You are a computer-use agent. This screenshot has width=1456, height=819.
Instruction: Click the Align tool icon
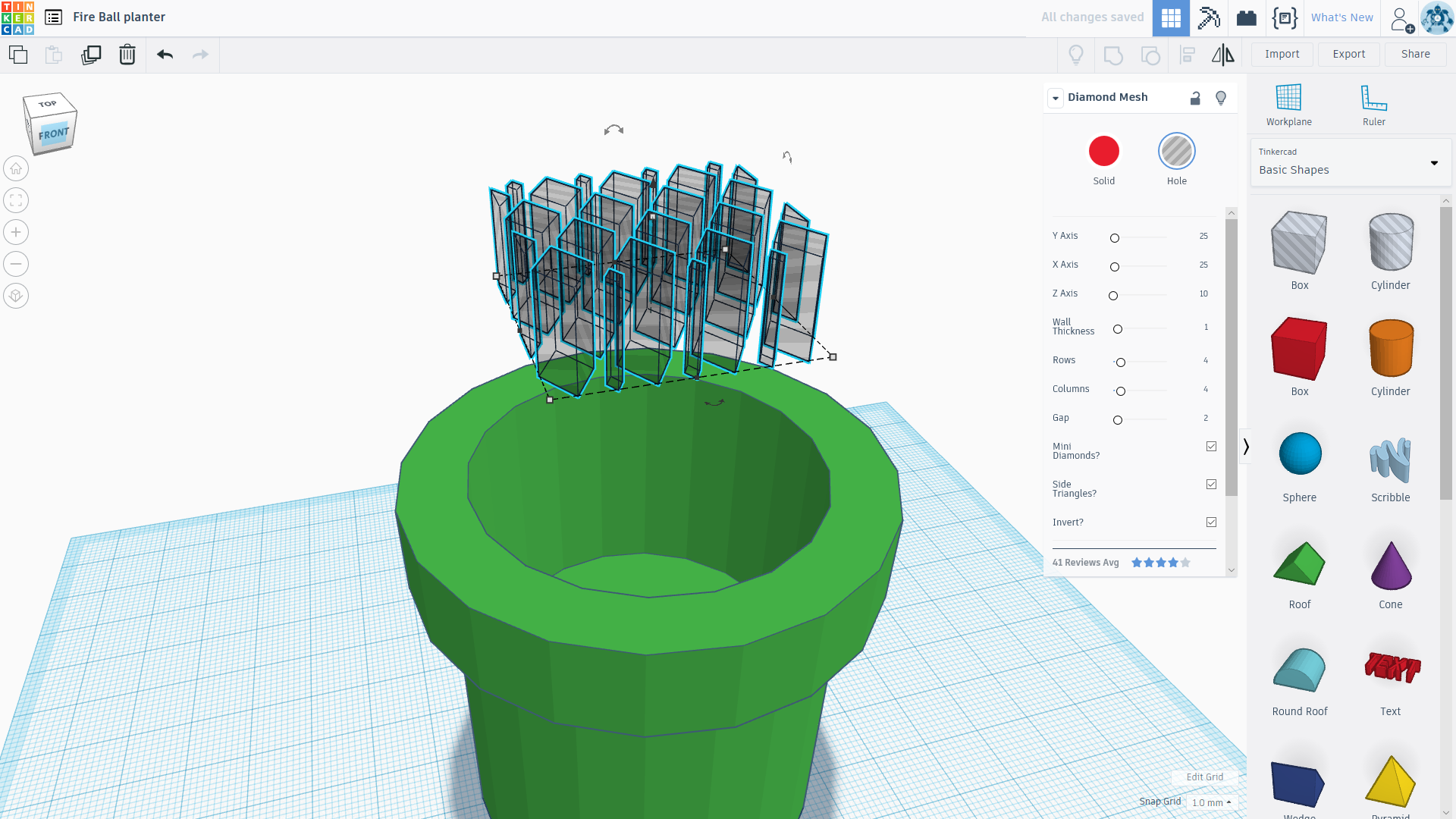pyautogui.click(x=1188, y=55)
